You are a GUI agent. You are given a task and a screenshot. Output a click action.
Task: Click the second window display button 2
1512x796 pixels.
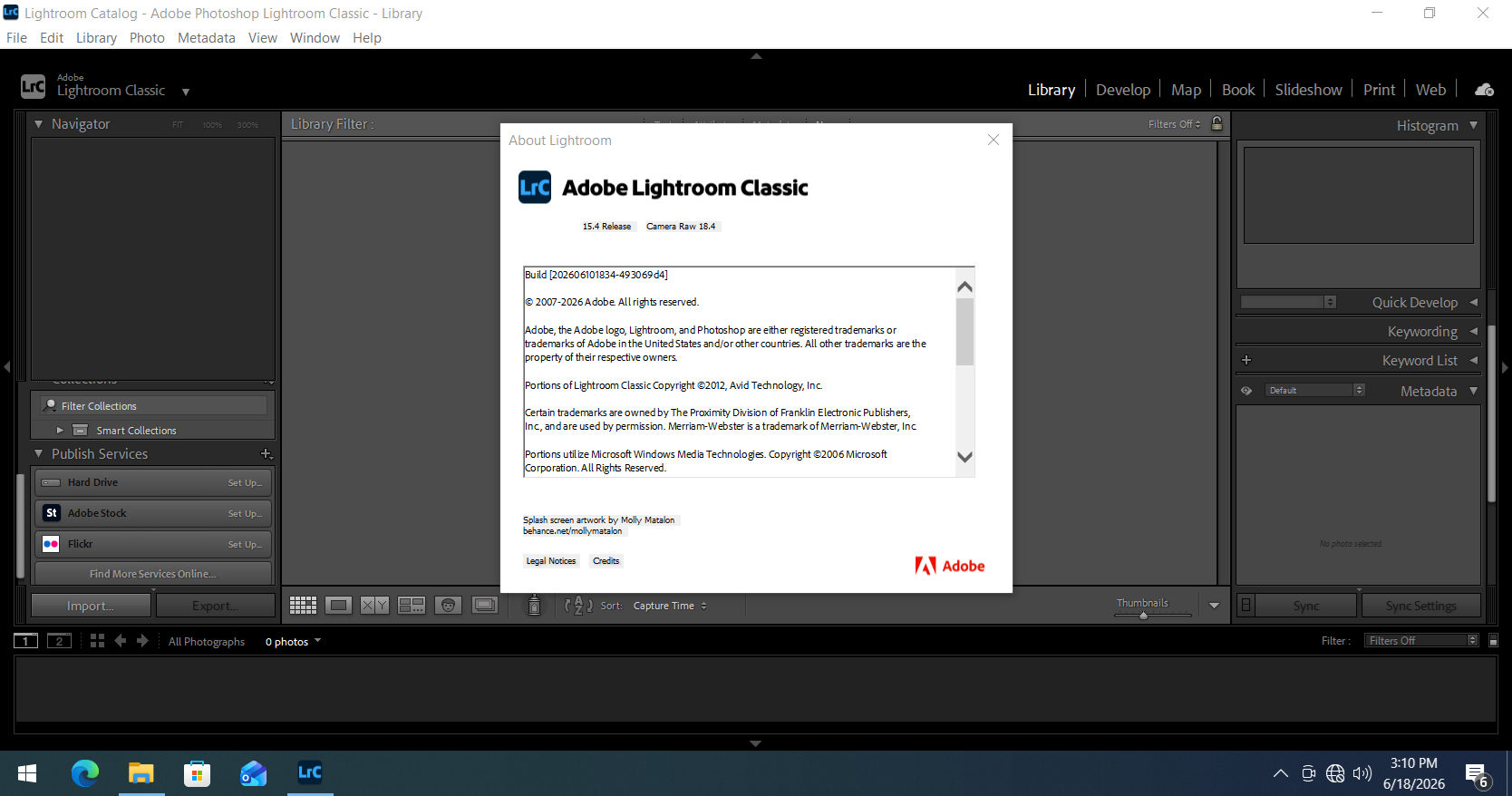point(59,641)
